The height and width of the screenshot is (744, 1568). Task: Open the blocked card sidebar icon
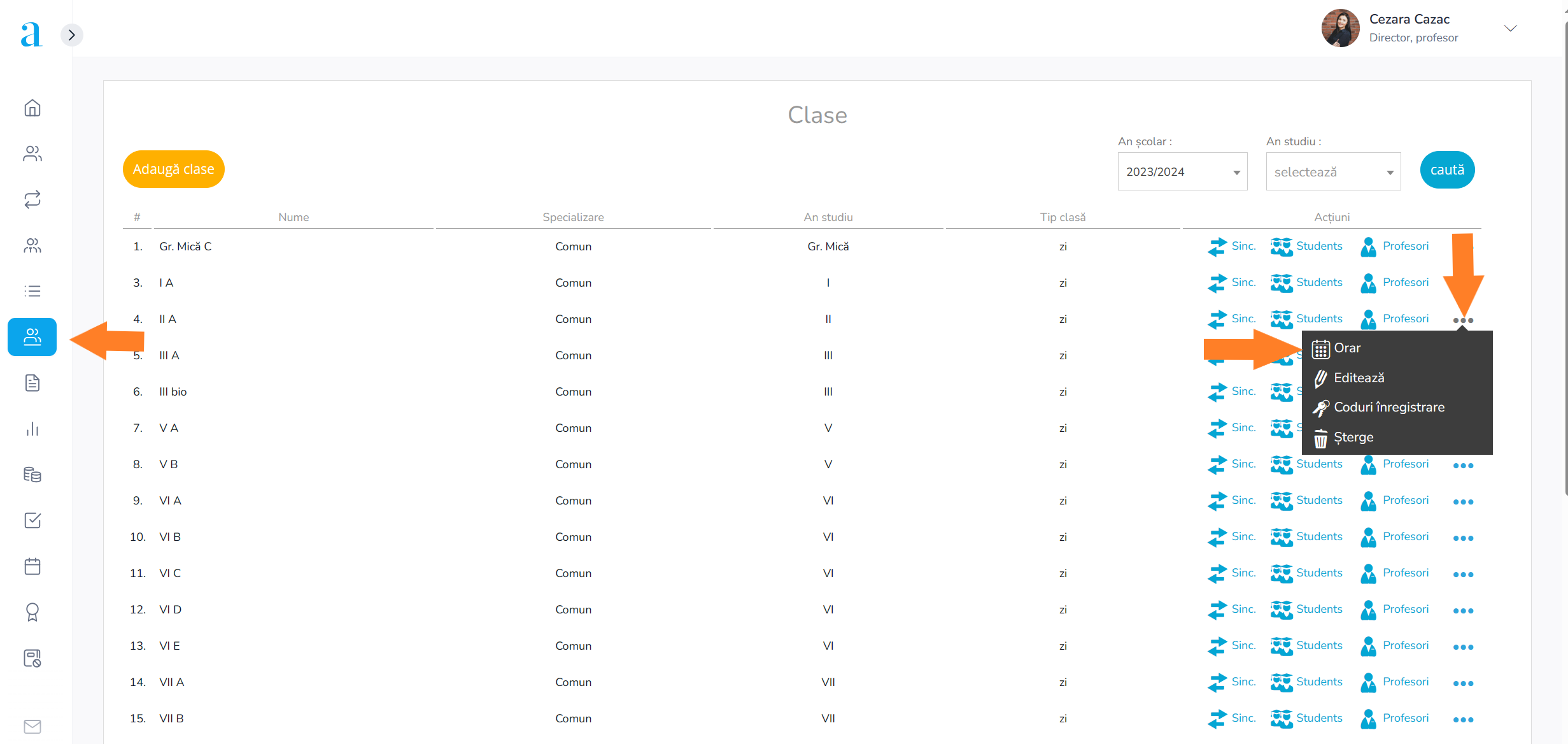point(32,658)
